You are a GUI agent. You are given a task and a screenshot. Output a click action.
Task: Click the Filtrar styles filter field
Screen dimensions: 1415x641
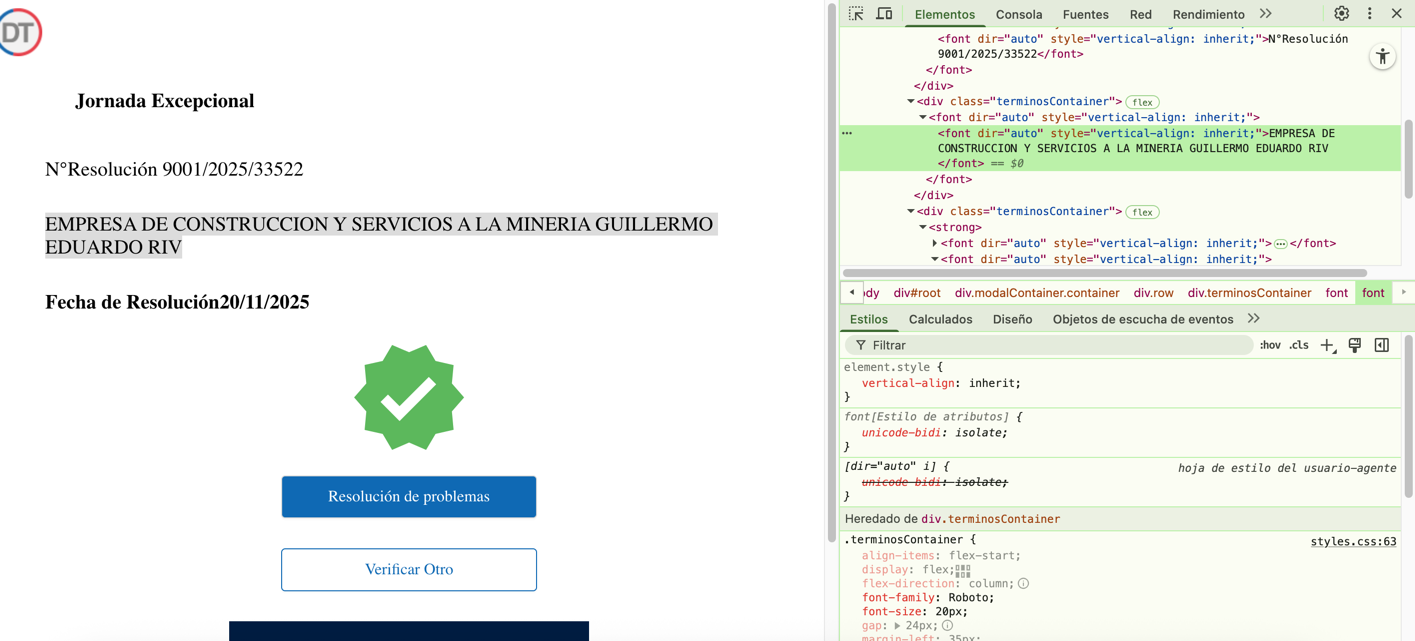tap(1050, 345)
